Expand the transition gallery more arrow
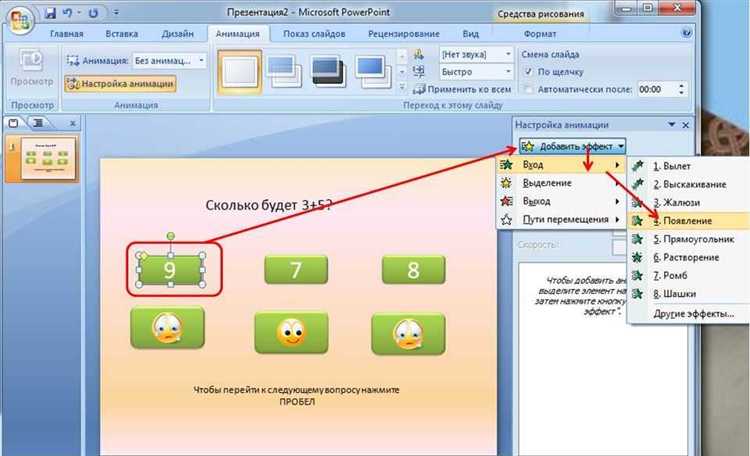The width and height of the screenshot is (750, 456). pos(402,87)
